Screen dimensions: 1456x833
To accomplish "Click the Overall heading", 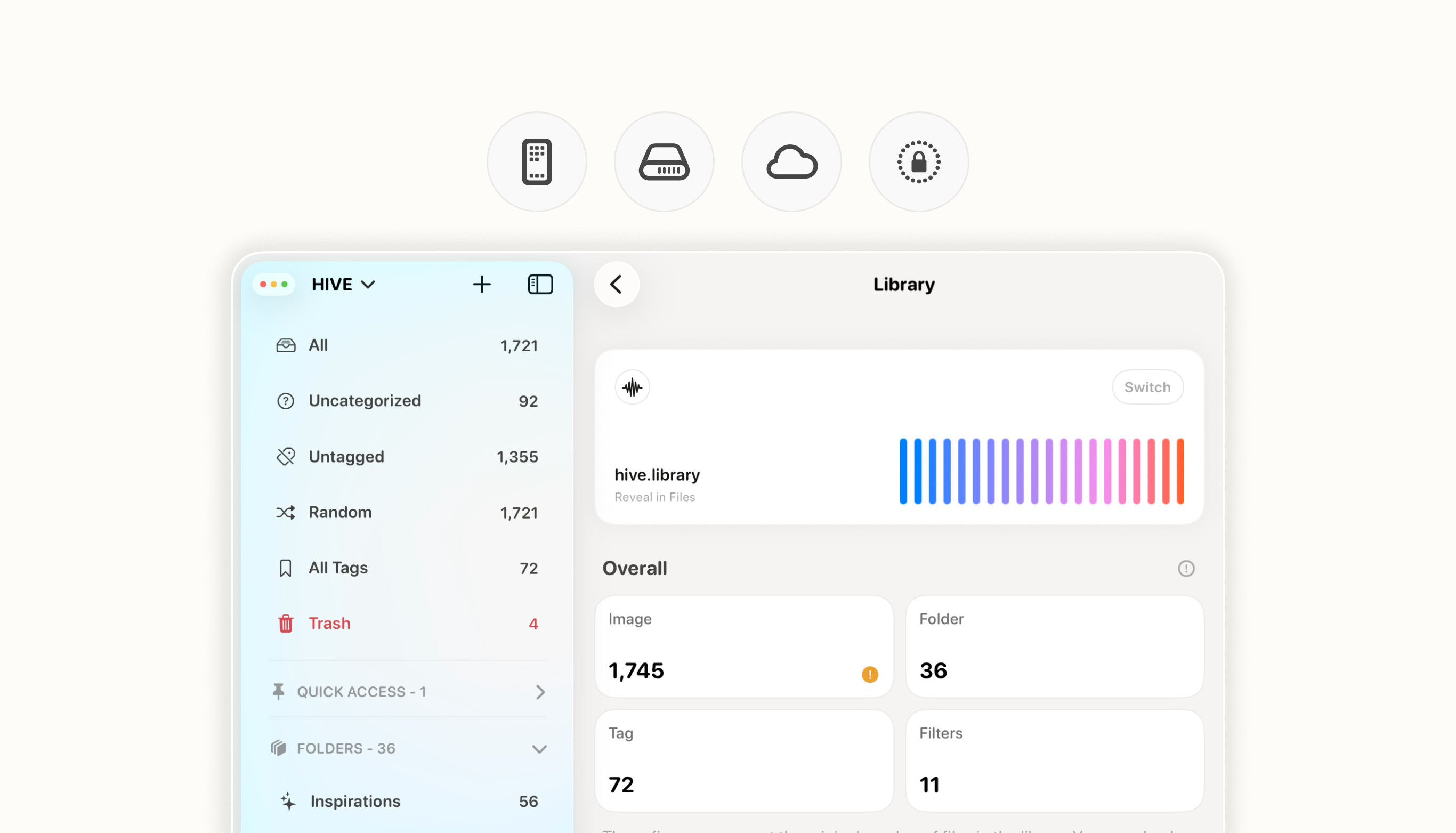I will [x=634, y=568].
